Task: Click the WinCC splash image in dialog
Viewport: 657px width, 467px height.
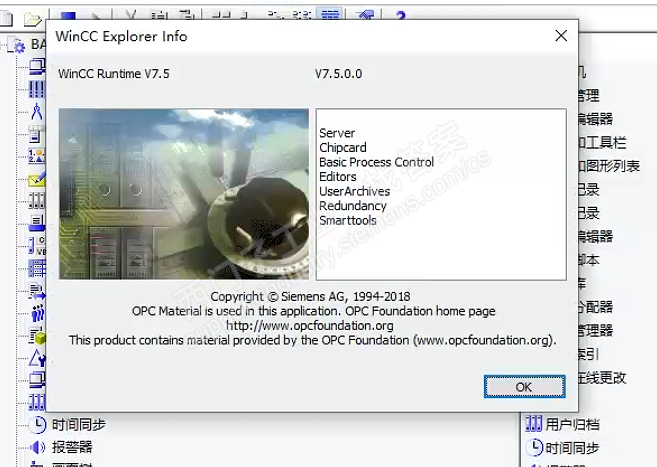Action: coord(184,194)
